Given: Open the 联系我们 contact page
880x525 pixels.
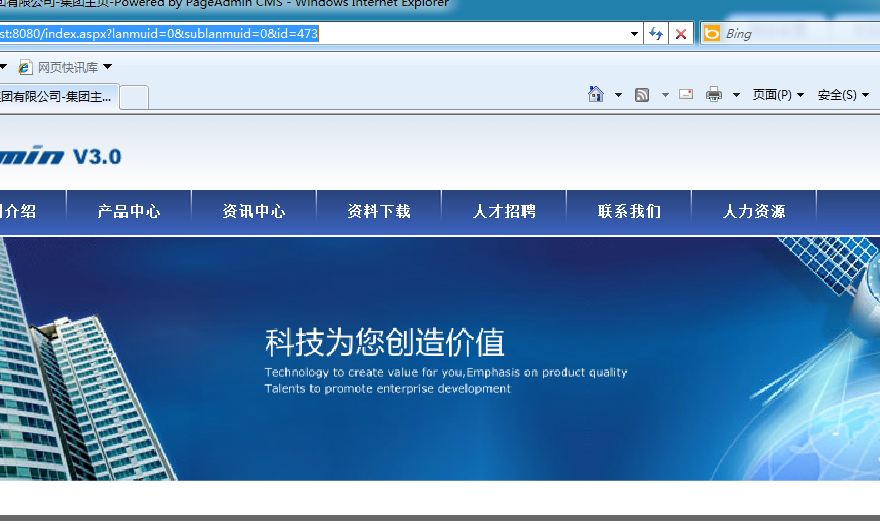Looking at the screenshot, I should 629,211.
